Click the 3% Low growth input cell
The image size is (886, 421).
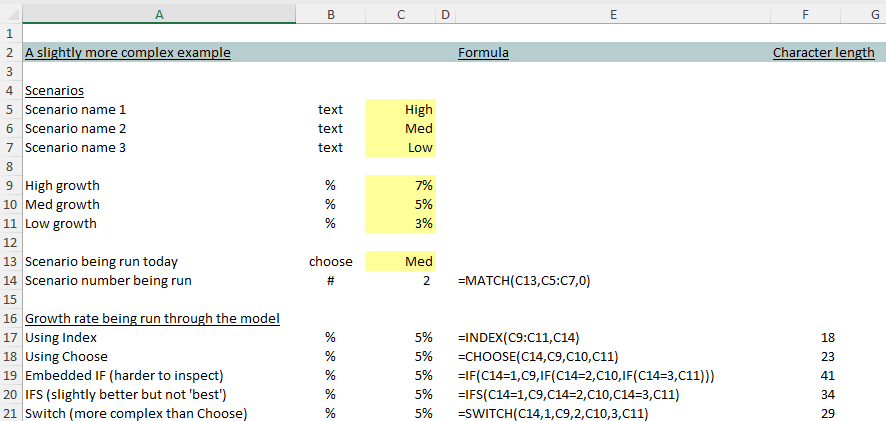[x=400, y=224]
